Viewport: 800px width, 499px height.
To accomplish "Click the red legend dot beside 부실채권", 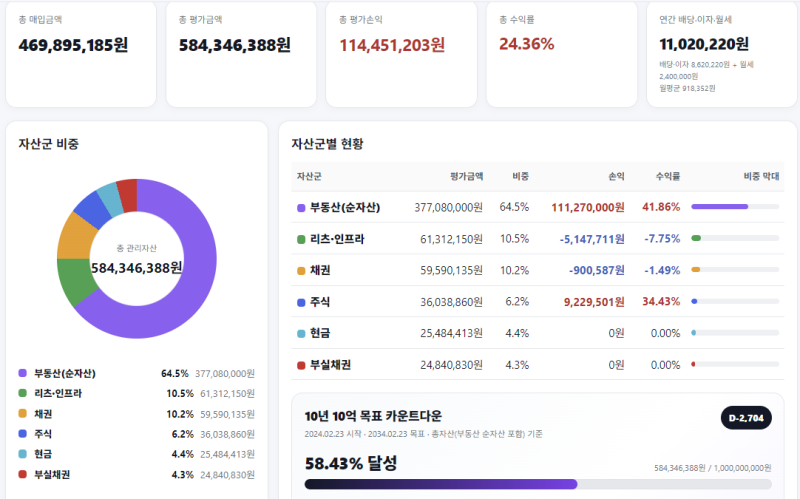I will [22, 474].
